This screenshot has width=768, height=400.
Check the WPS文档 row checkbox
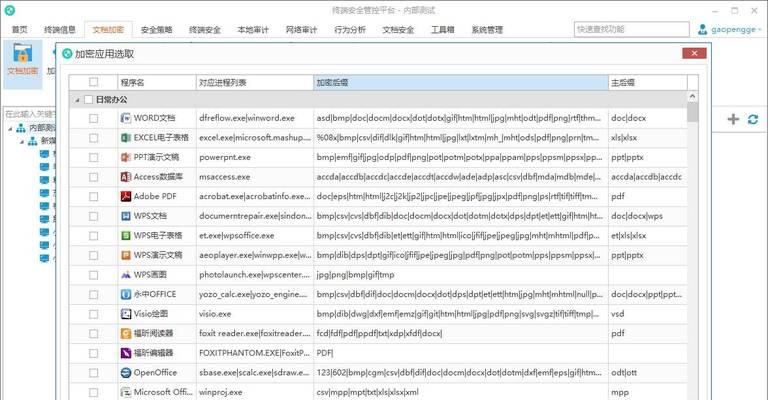click(94, 216)
